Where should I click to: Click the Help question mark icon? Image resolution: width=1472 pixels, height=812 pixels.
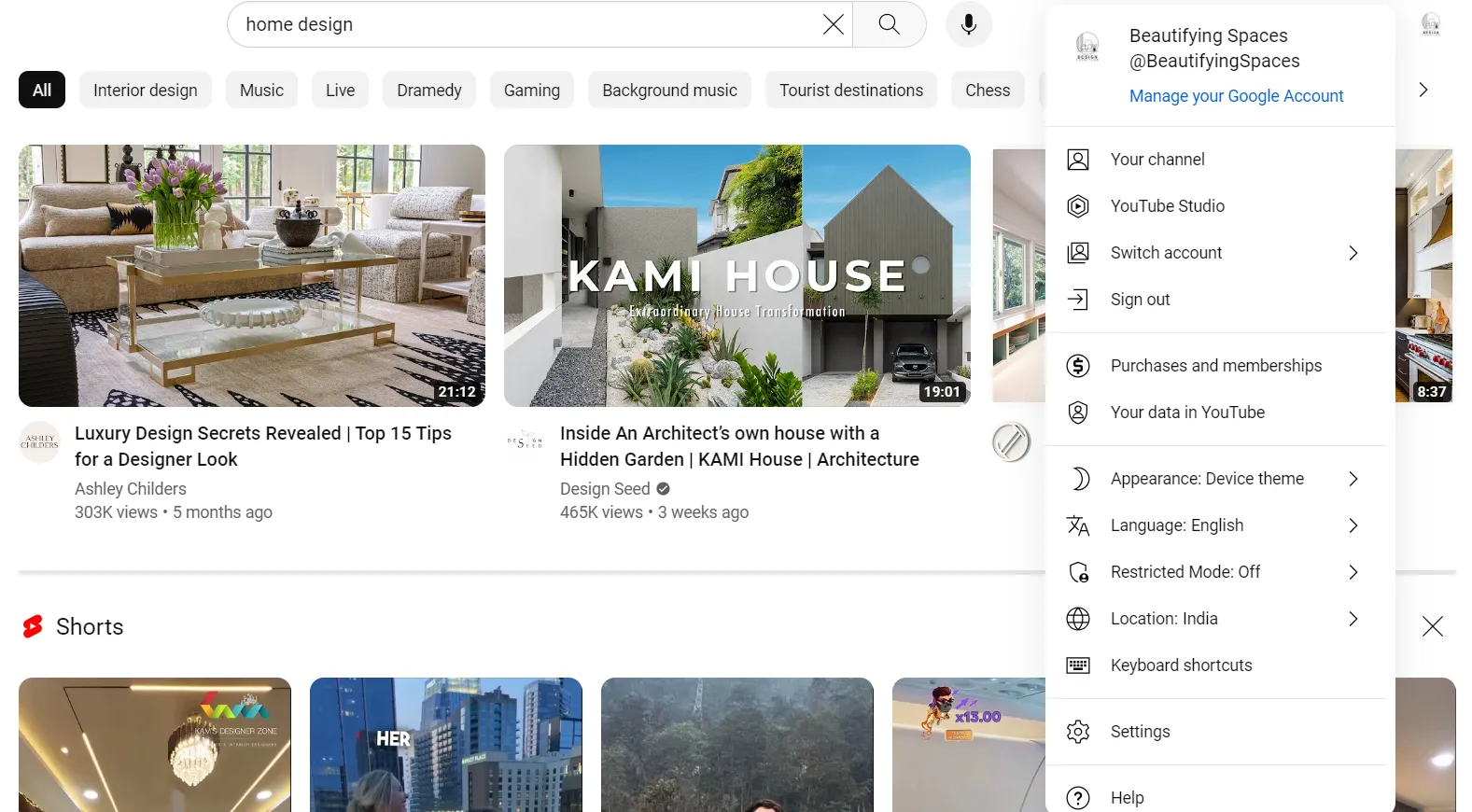click(x=1078, y=798)
